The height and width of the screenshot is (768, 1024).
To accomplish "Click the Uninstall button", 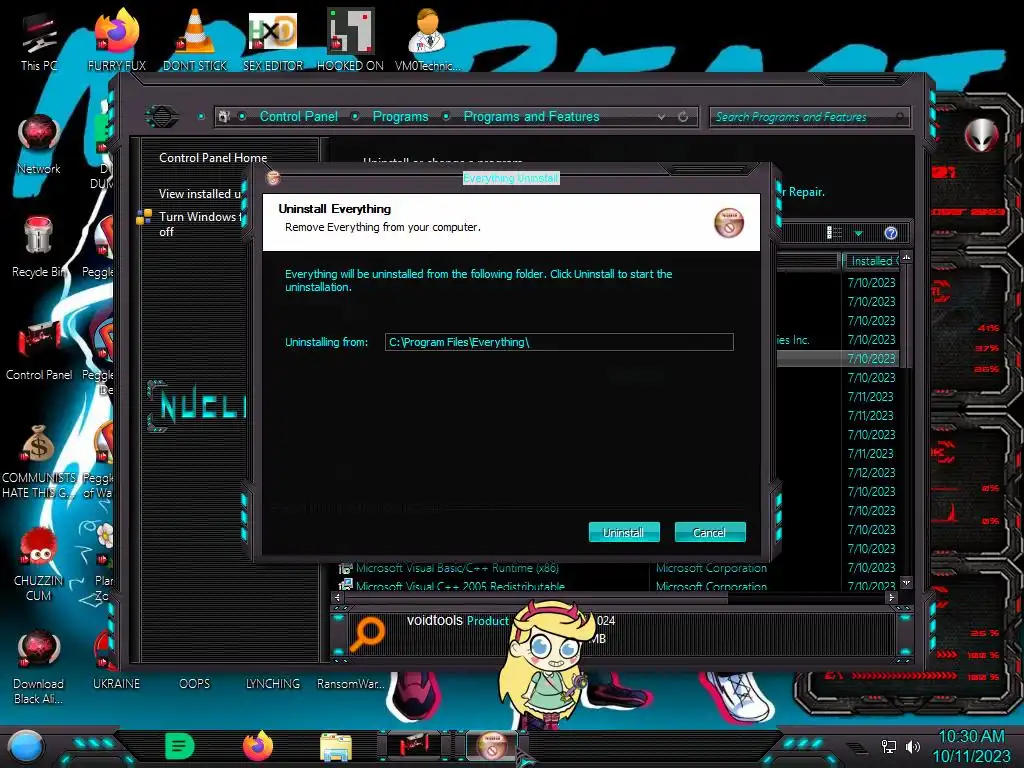I will pyautogui.click(x=624, y=532).
